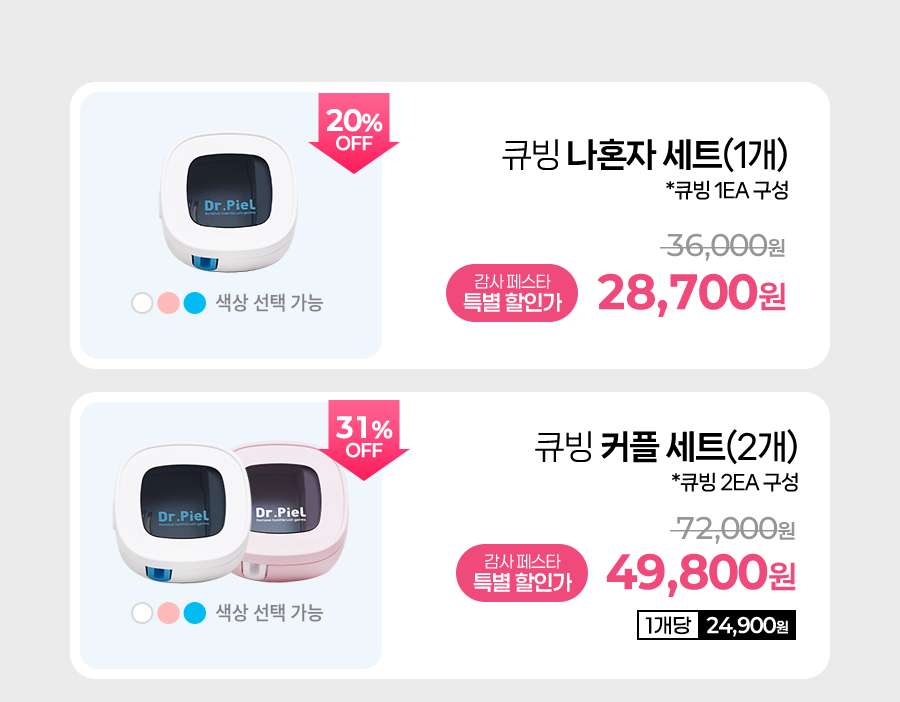Click the 31% OFF arrow badge
The height and width of the screenshot is (702, 900).
click(x=364, y=440)
